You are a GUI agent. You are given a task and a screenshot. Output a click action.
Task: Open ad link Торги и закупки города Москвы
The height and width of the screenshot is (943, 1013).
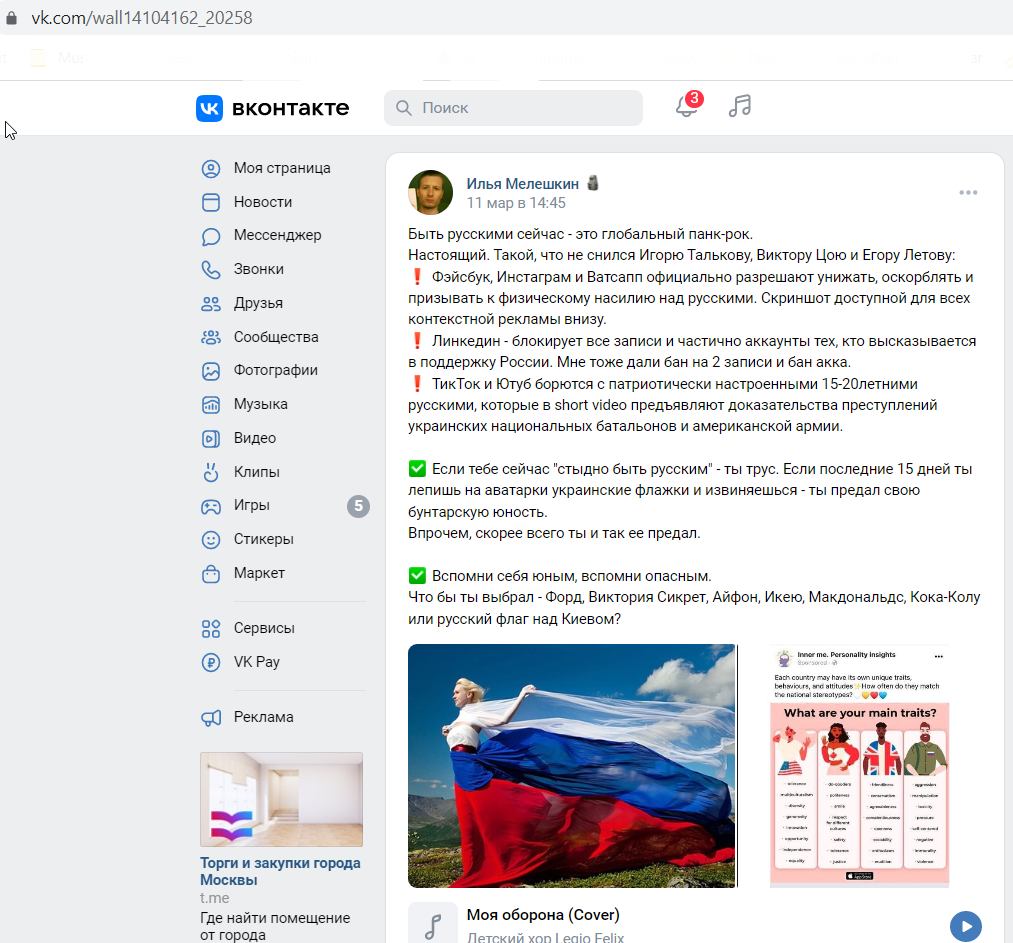280,871
